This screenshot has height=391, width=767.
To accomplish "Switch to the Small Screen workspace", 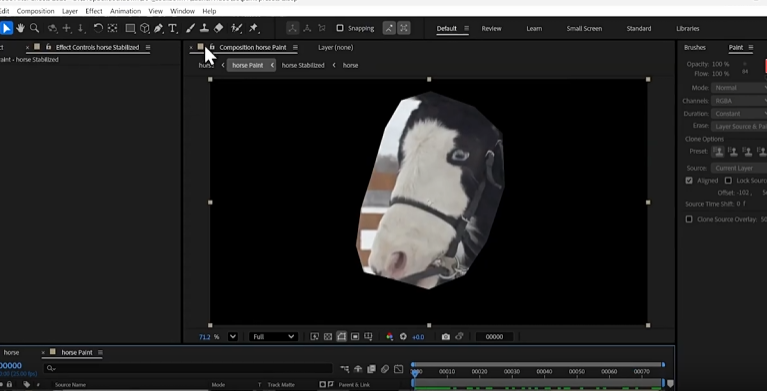I will [584, 28].
